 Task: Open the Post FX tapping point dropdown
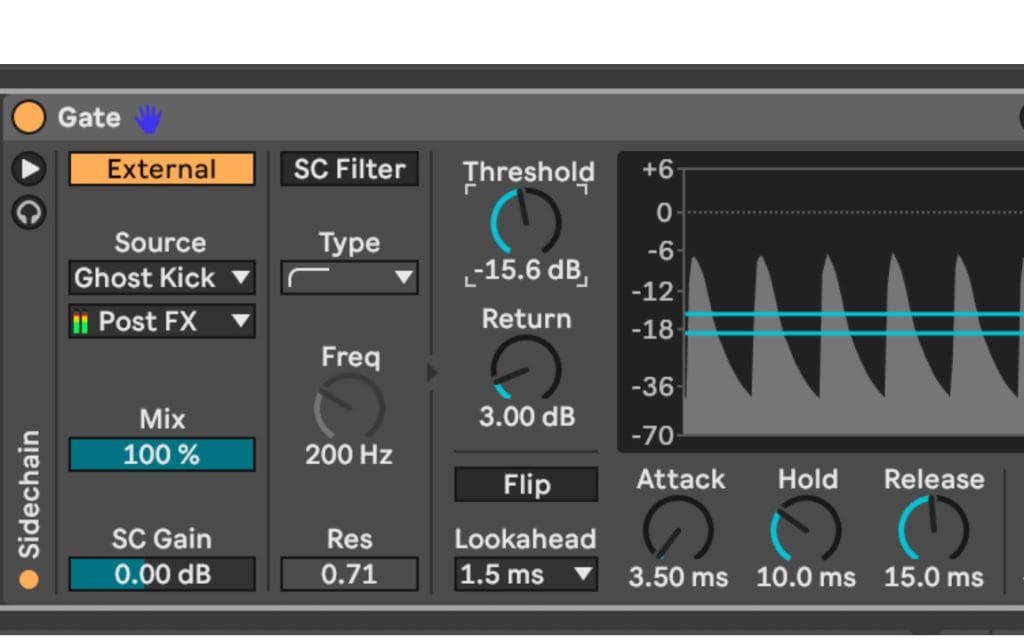click(x=161, y=321)
